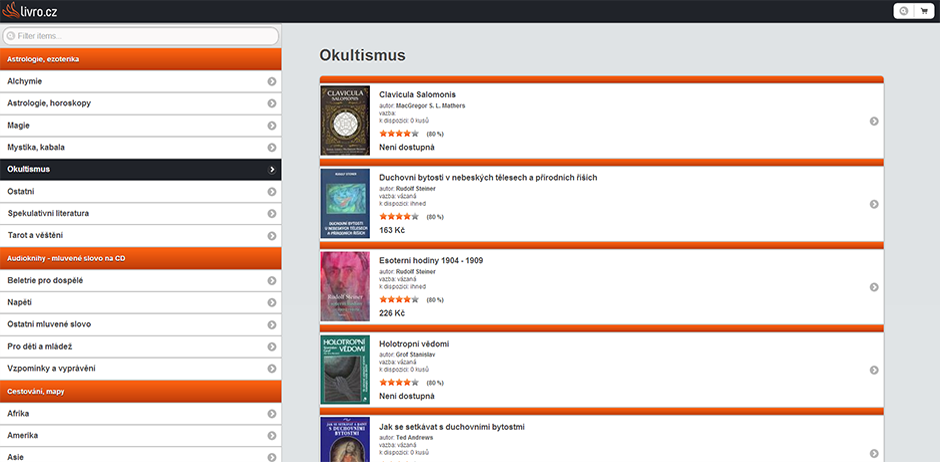
Task: Click arrow icon in Napětí row
Action: (272, 303)
